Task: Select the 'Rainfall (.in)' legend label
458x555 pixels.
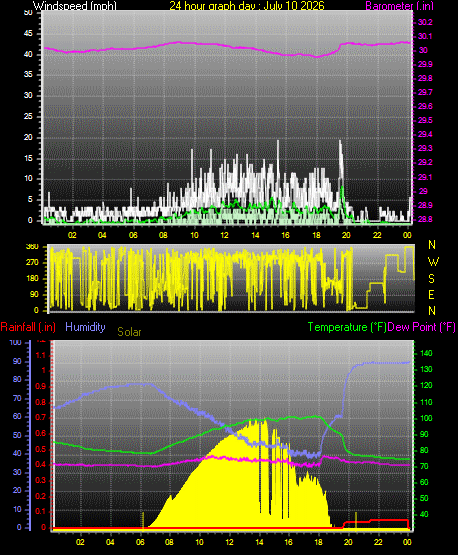Action: (x=28, y=327)
